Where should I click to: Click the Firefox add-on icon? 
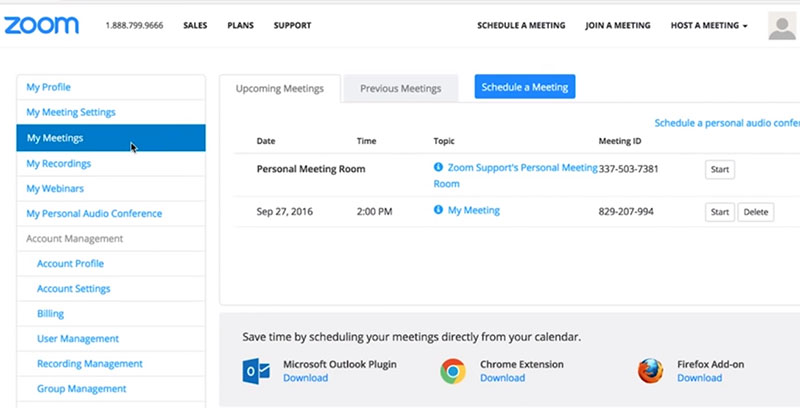[x=650, y=371]
